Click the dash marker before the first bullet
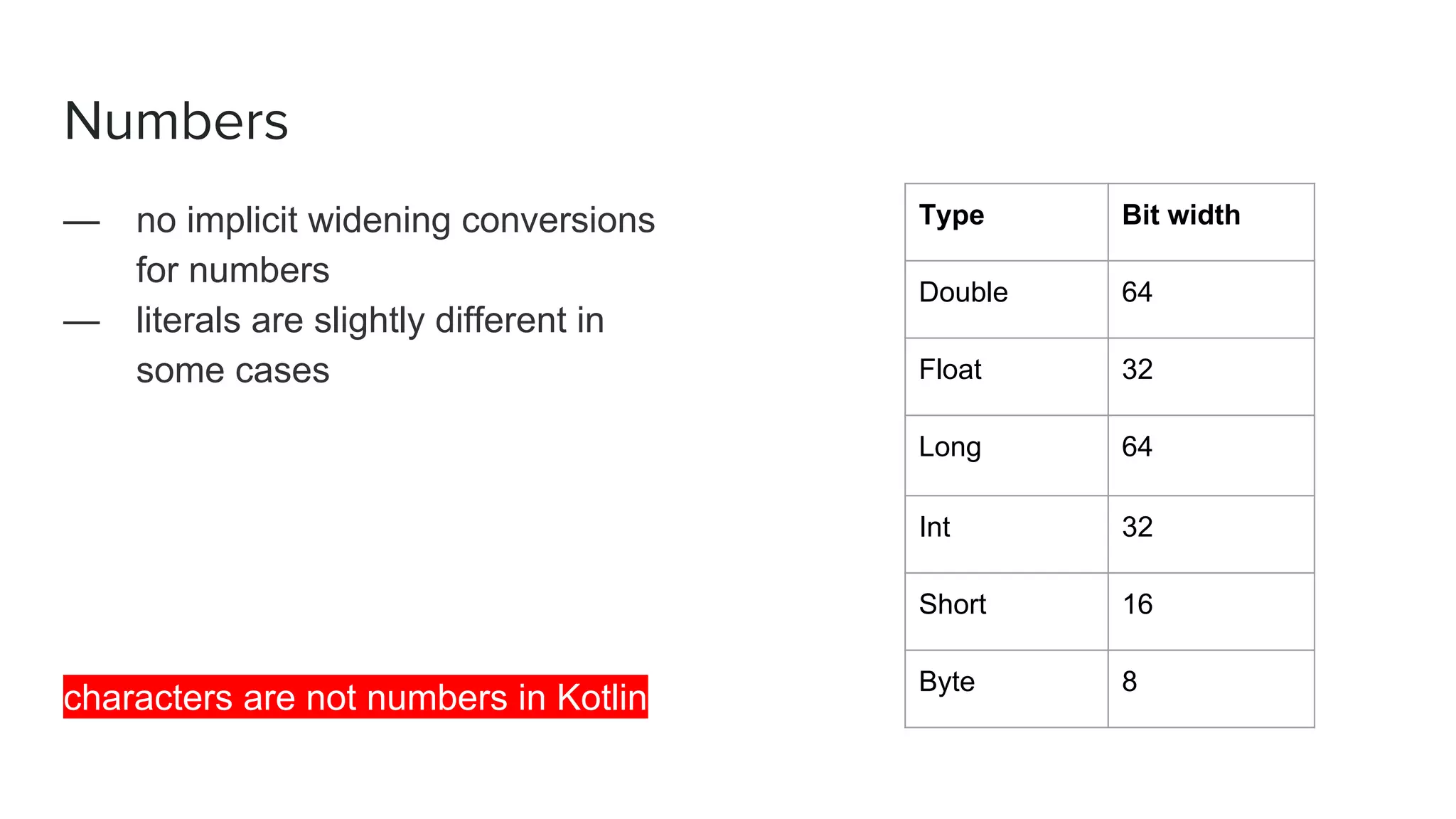 pos(81,223)
